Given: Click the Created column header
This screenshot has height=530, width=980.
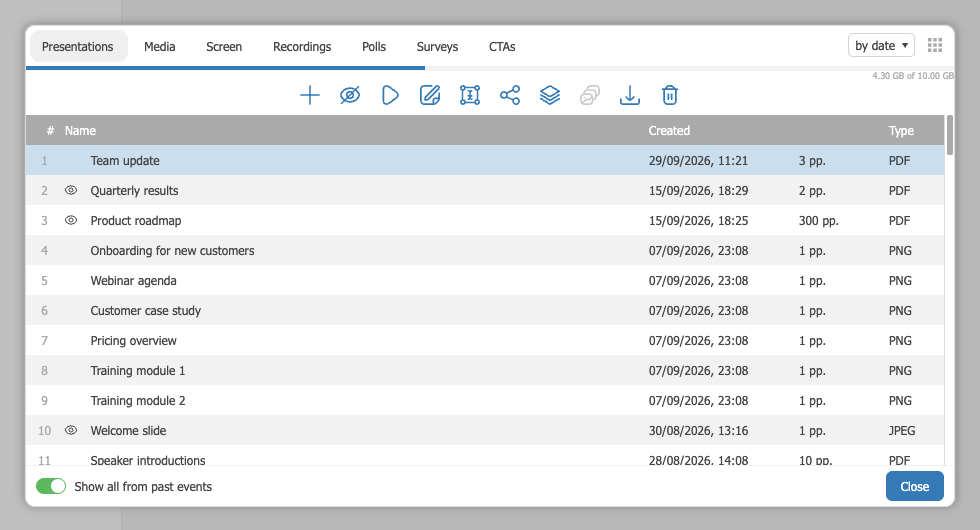Looking at the screenshot, I should coord(669,131).
